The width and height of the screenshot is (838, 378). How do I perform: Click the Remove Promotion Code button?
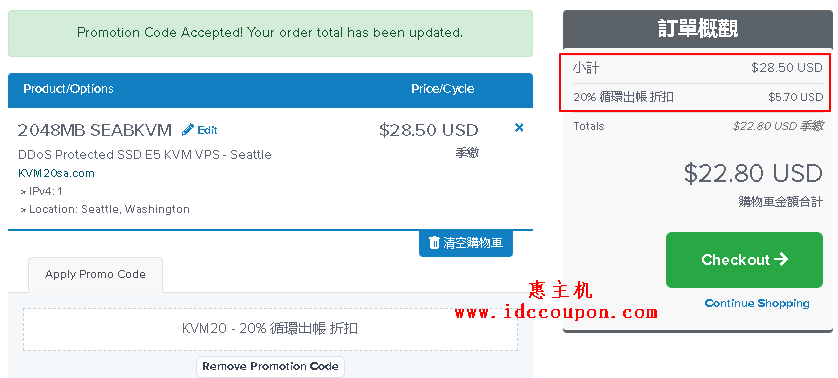click(270, 367)
